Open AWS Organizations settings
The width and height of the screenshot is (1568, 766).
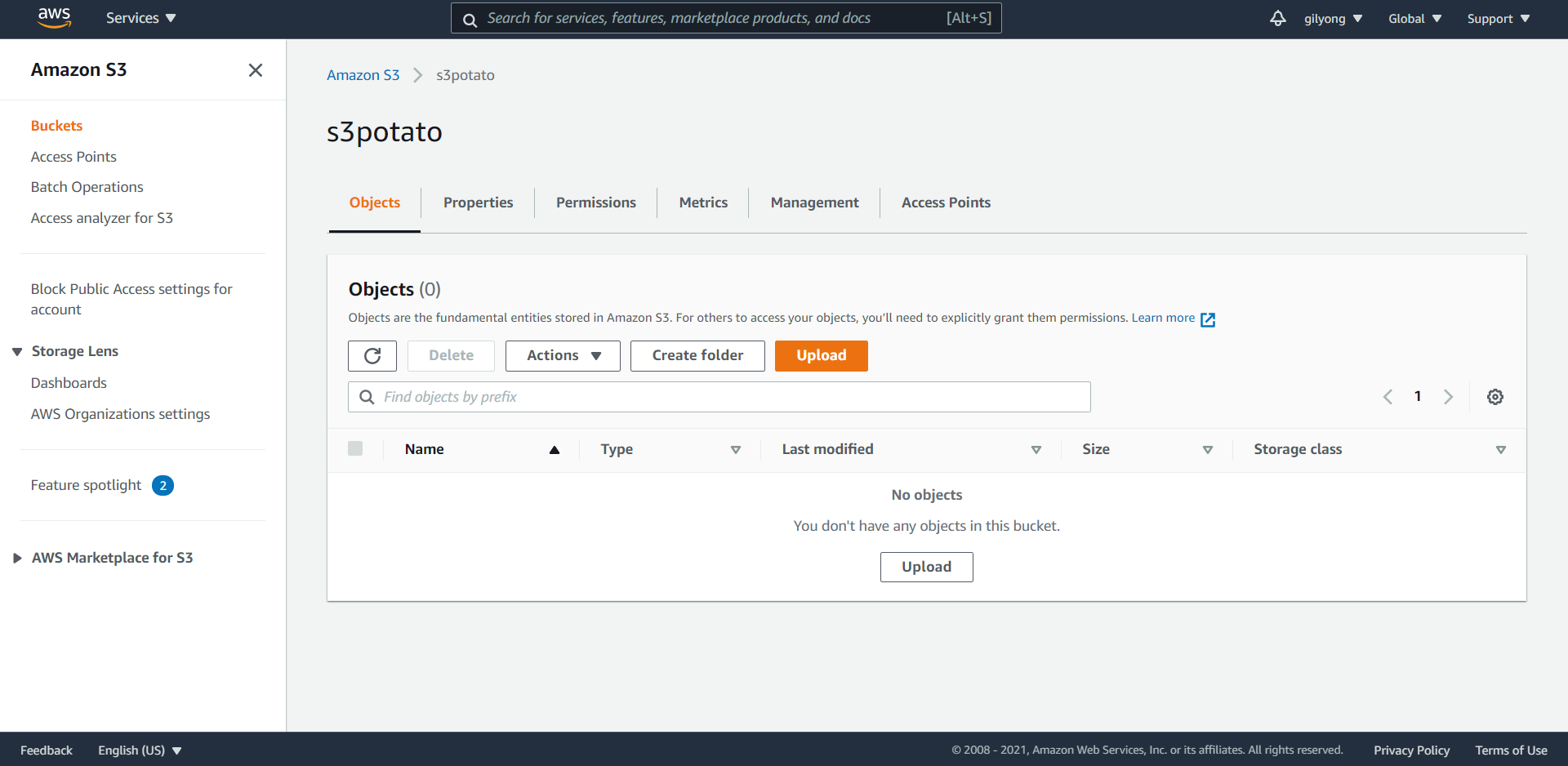120,414
